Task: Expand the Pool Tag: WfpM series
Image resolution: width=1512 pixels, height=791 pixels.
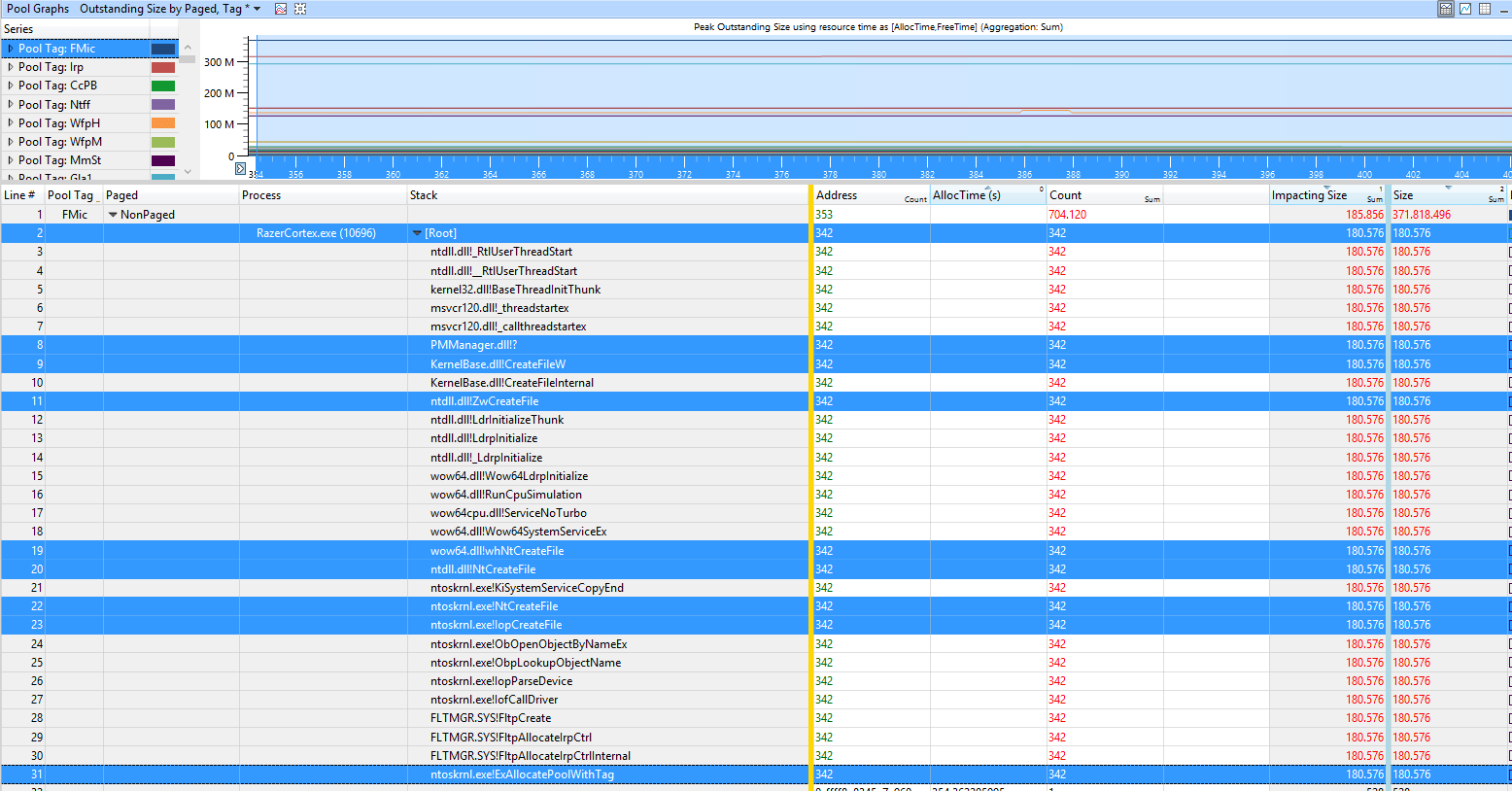Action: pyautogui.click(x=11, y=142)
